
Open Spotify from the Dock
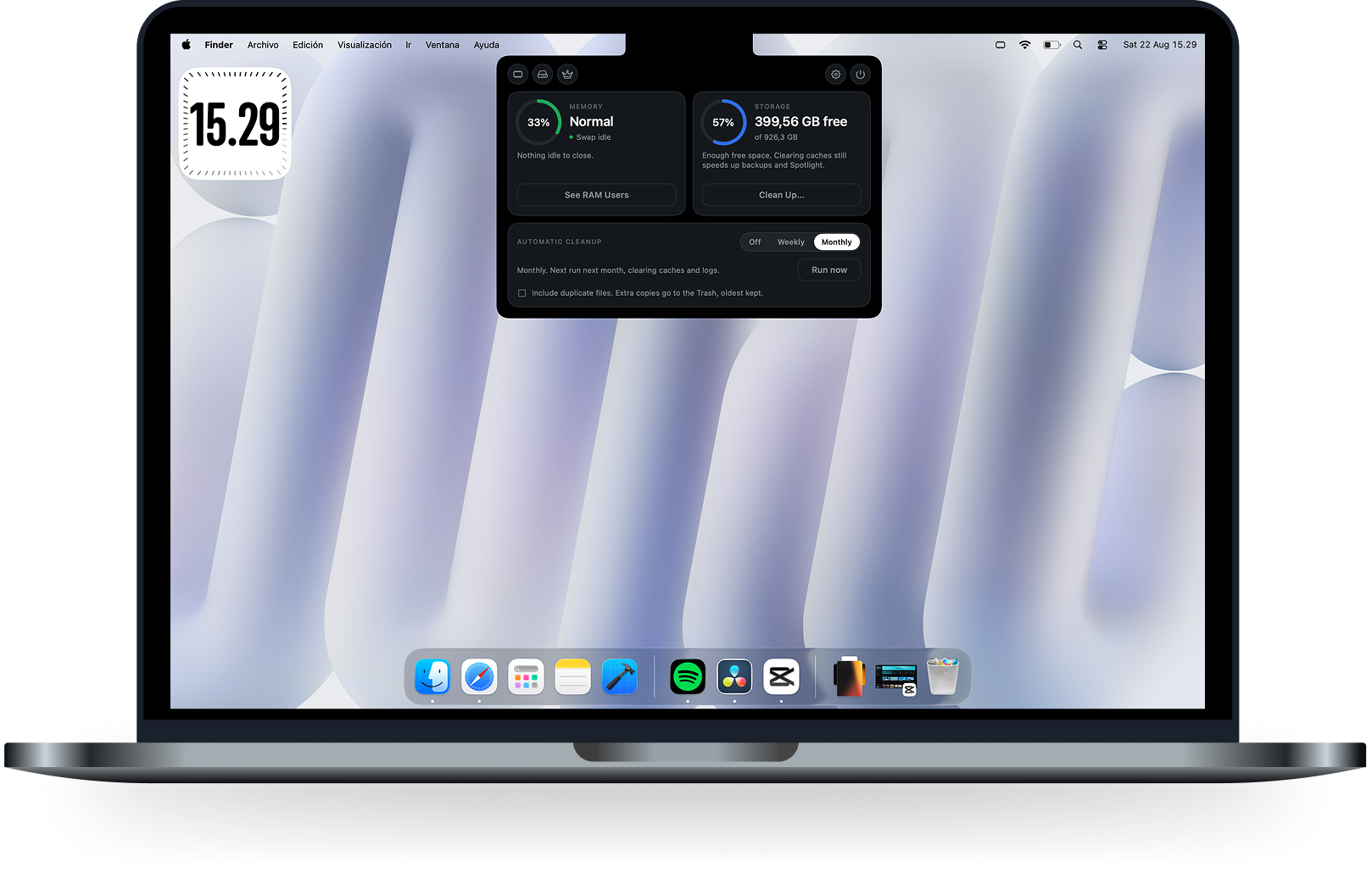688,677
